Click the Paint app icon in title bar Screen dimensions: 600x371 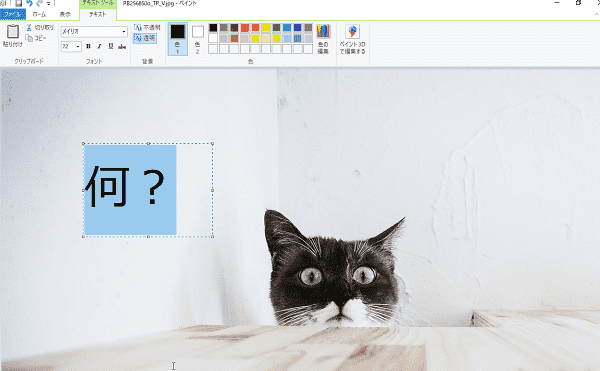coord(2,3)
